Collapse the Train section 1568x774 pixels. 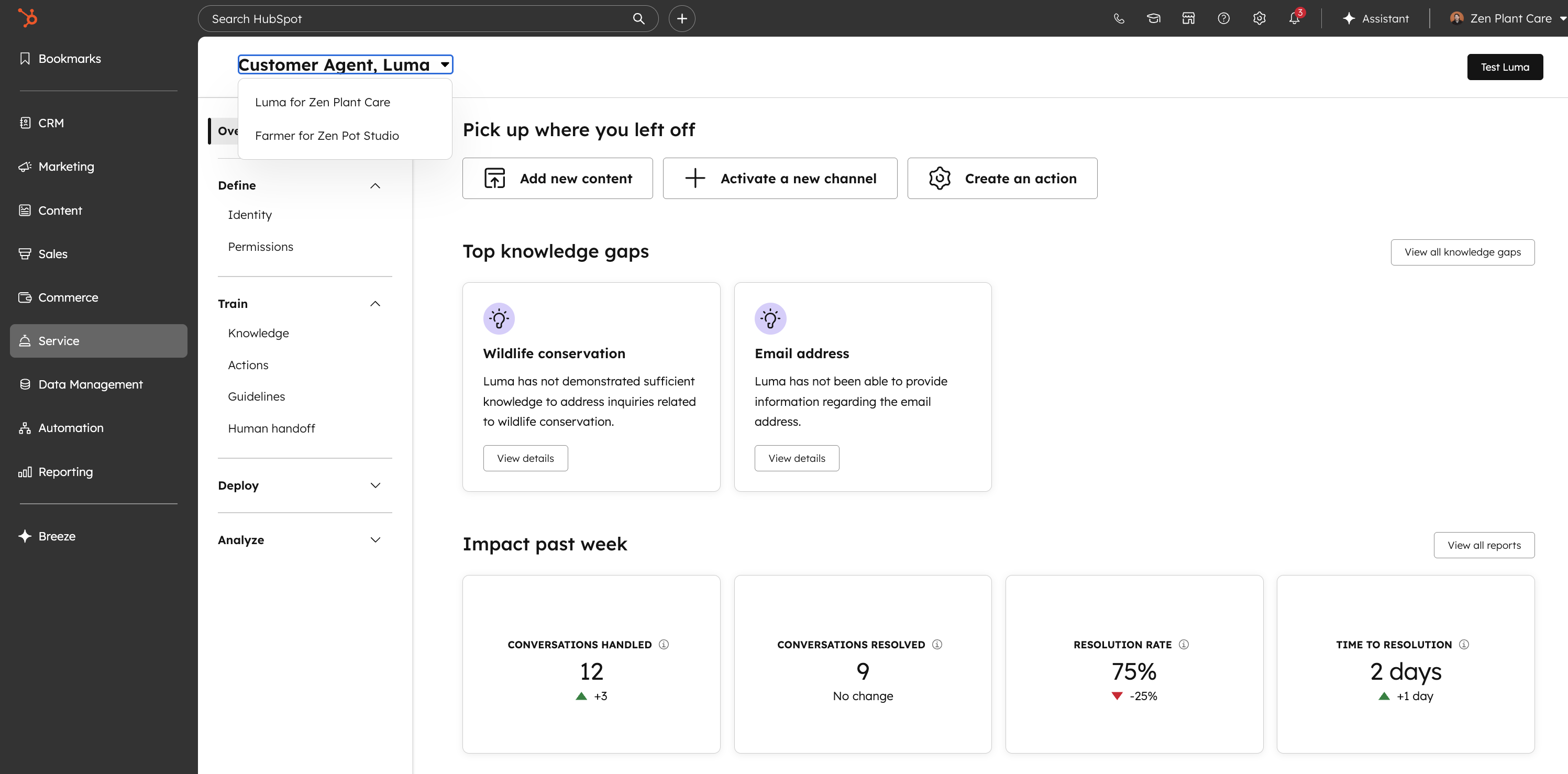375,304
